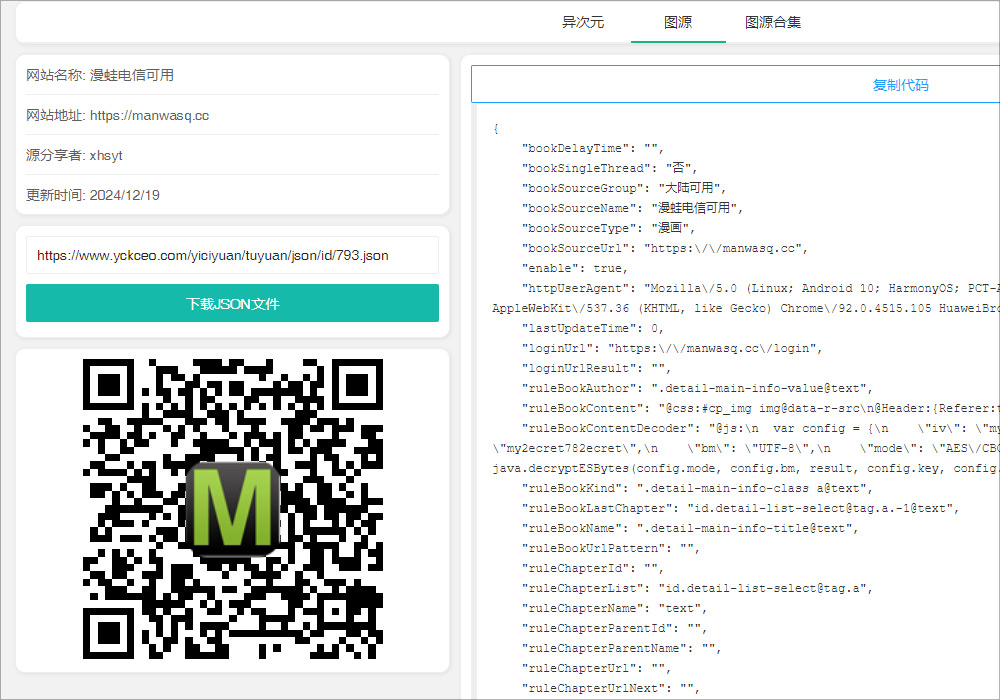Click the "ruleBookContent": code line
This screenshot has width=1000, height=700.
coord(761,408)
